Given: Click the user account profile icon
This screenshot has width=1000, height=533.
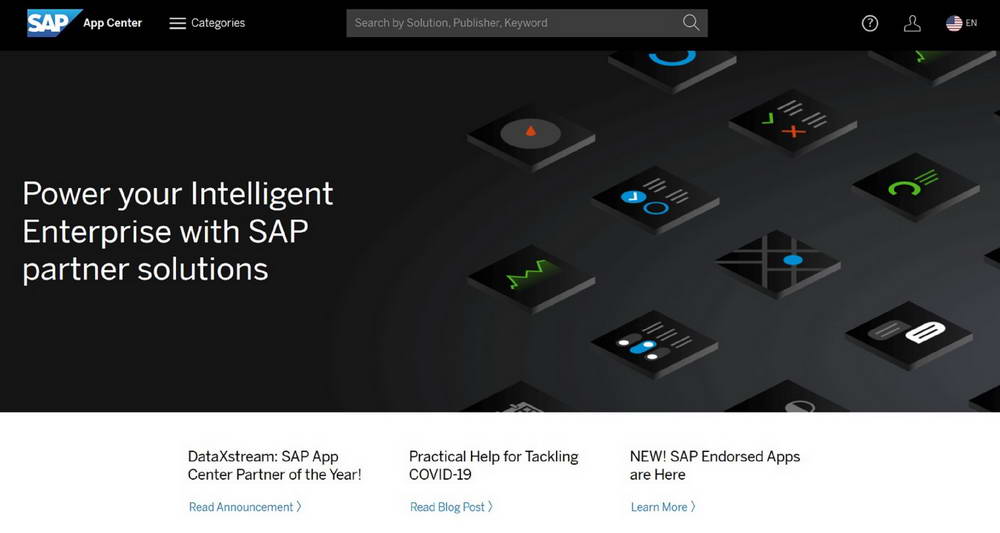Looking at the screenshot, I should (x=912, y=23).
